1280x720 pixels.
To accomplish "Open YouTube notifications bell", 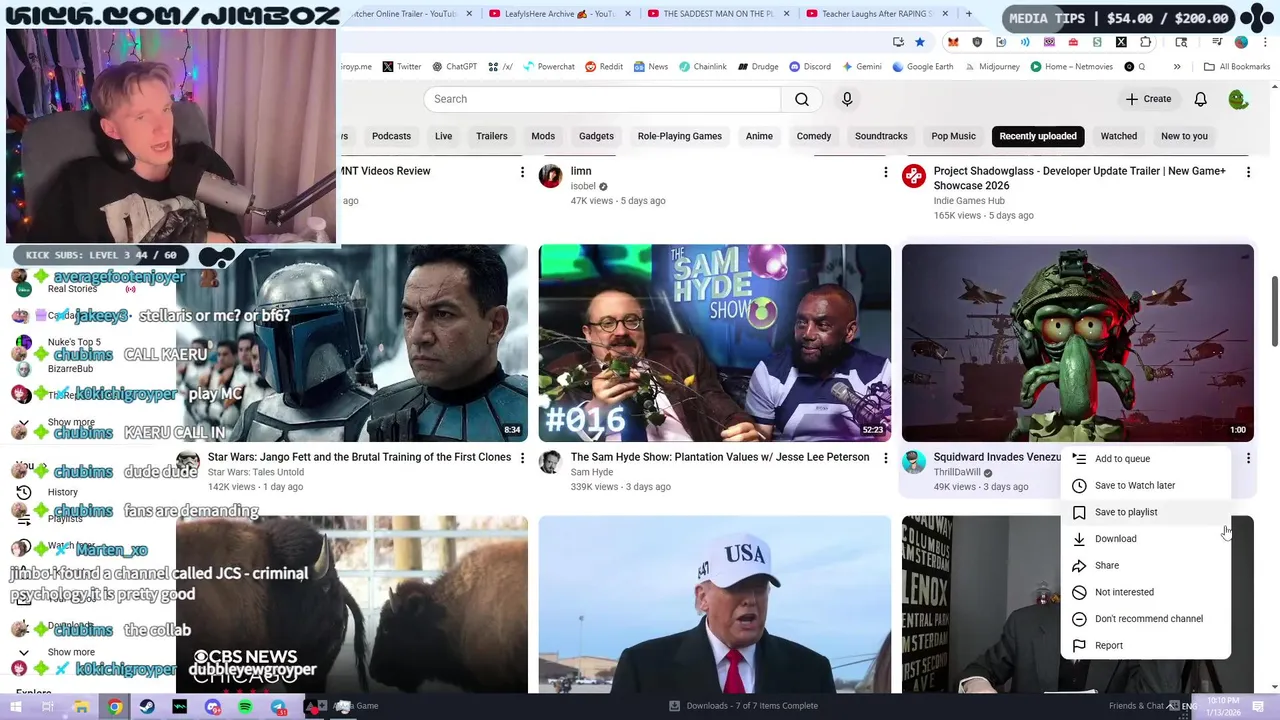I will 1200,99.
